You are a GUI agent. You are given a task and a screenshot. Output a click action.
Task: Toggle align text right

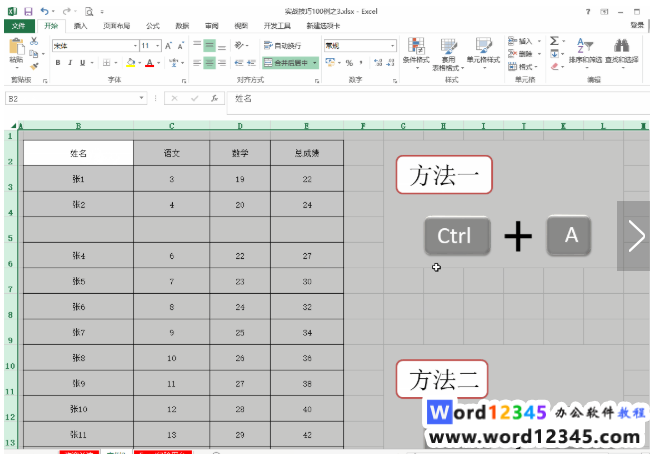222,63
